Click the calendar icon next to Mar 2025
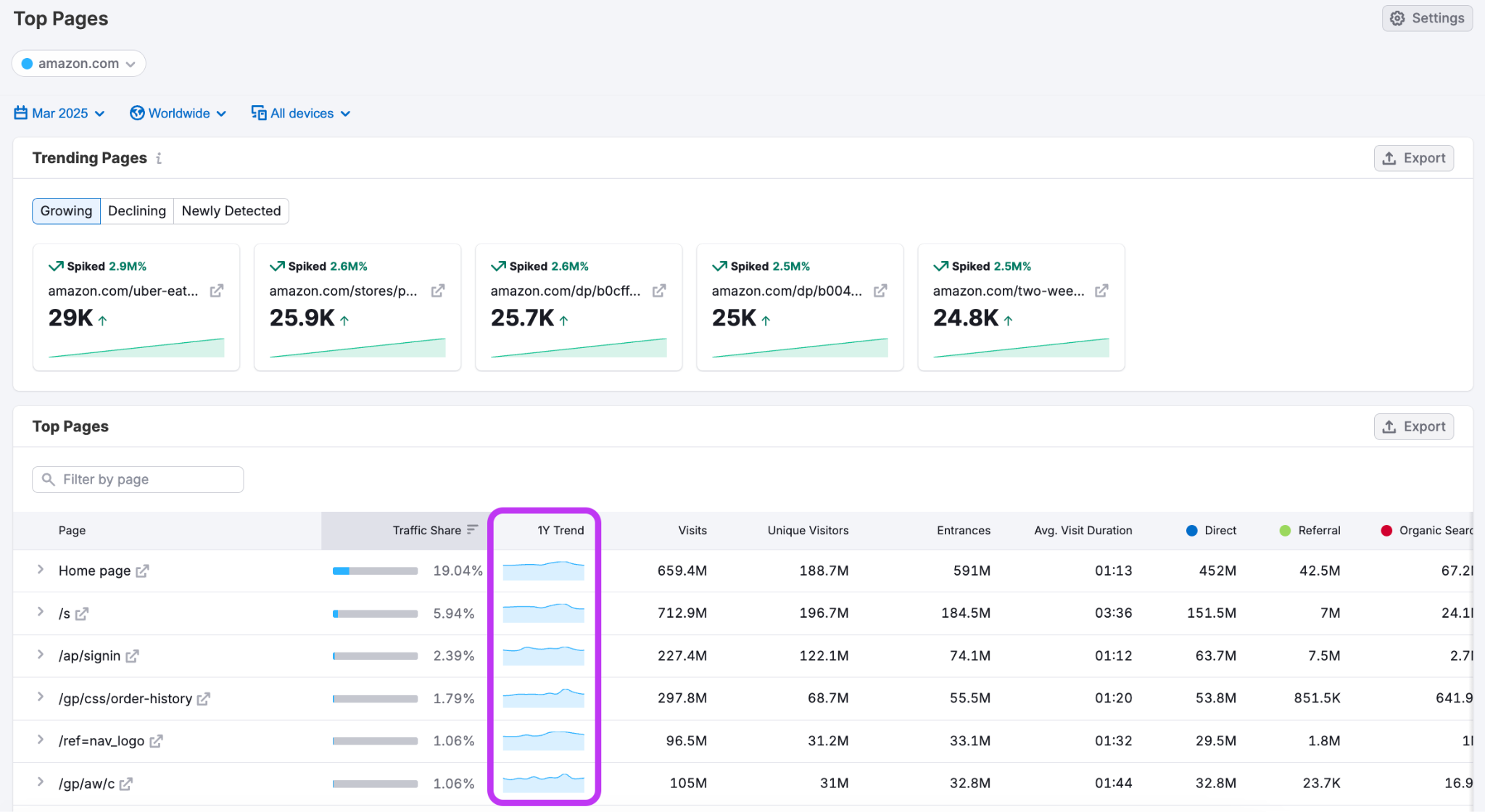Screen dimensions: 1485x812 point(20,113)
